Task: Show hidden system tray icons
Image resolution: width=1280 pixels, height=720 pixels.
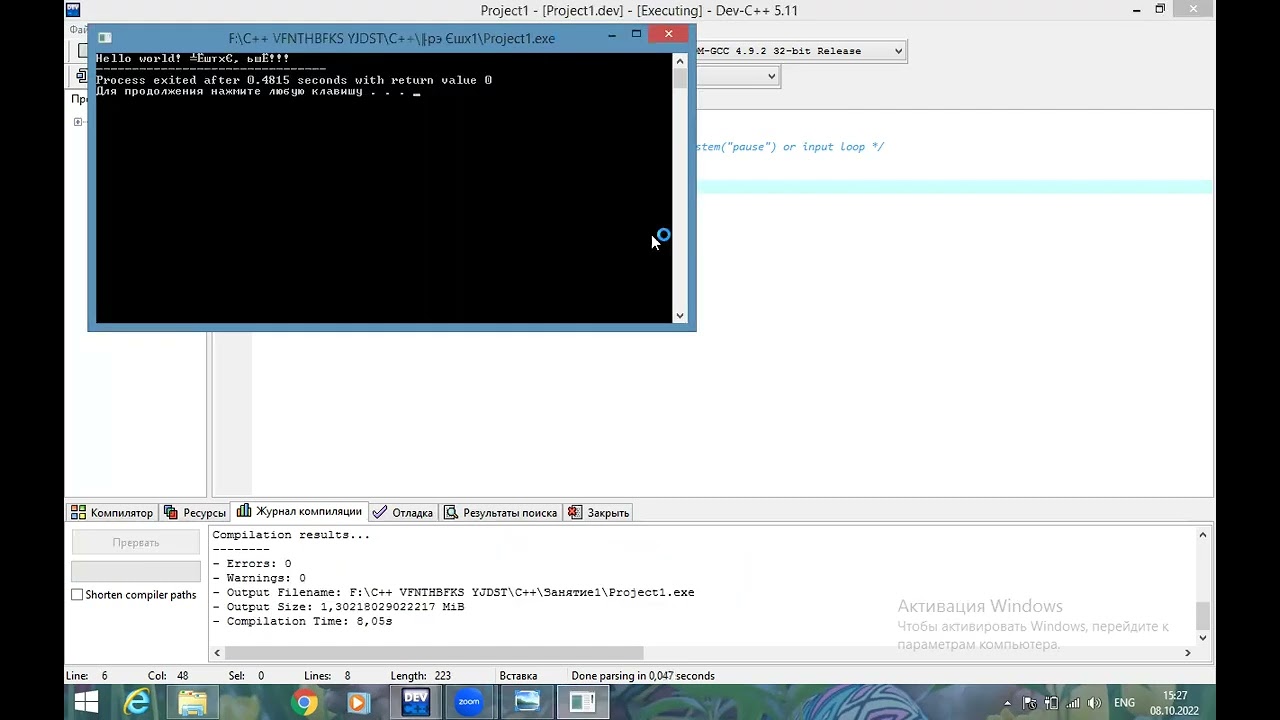Action: [1007, 703]
